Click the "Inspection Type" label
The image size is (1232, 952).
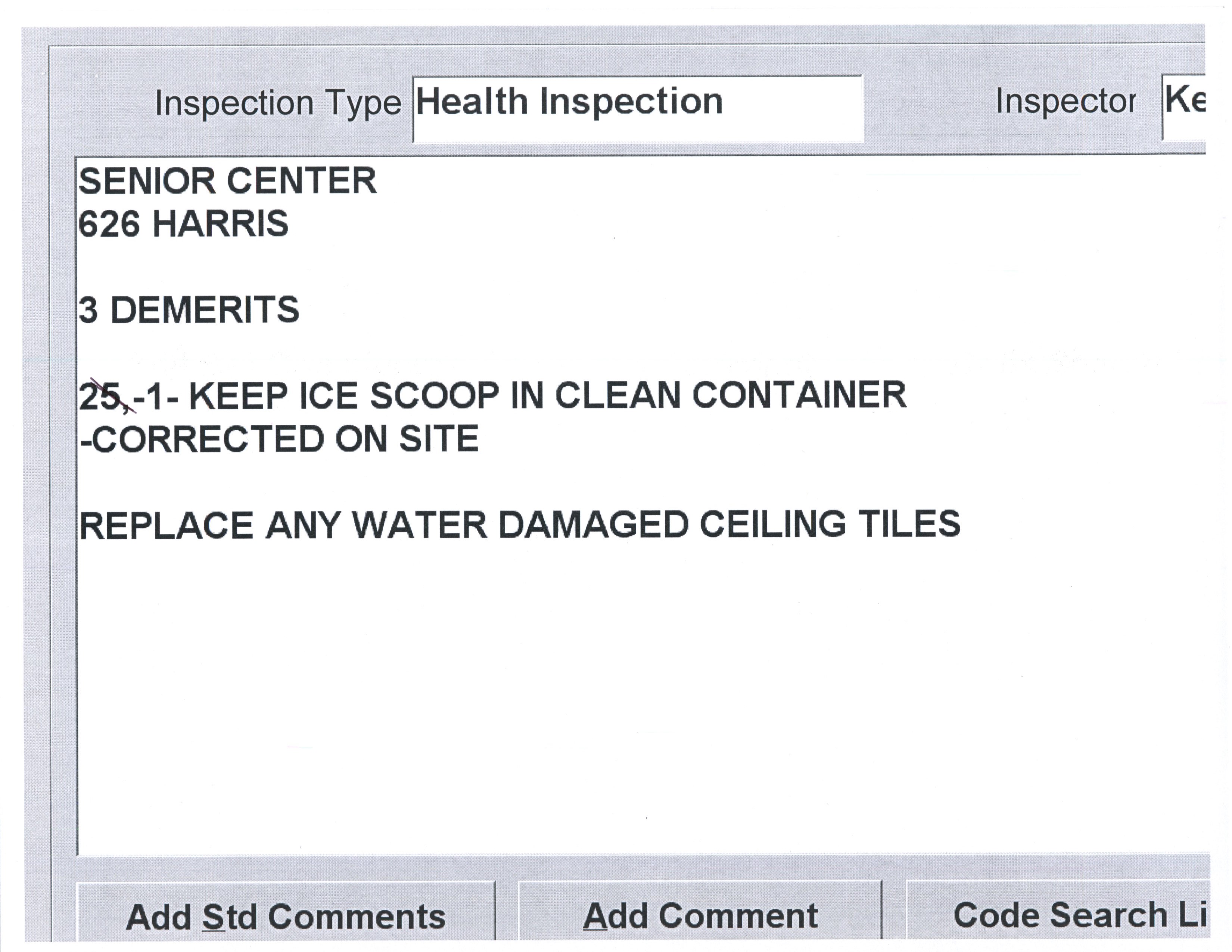277,104
